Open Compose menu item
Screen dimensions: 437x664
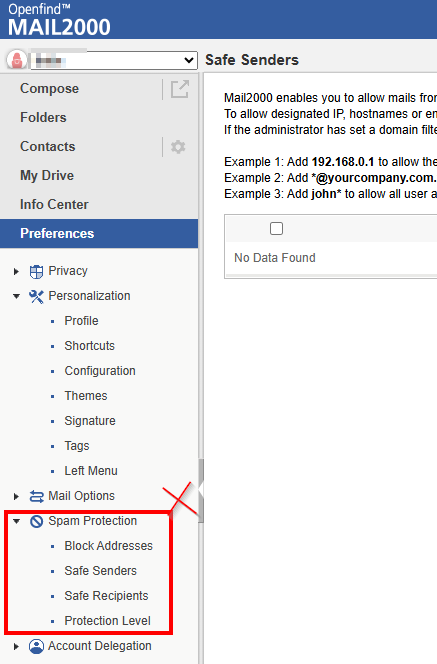[49, 89]
